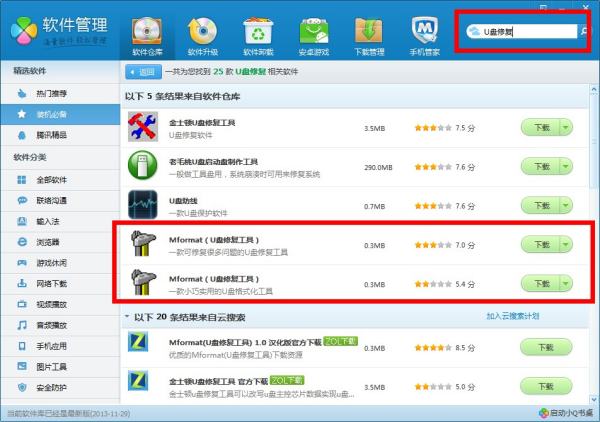Click the Z icon of 金士顿 官方下载
The image size is (600, 422).
coord(138,381)
